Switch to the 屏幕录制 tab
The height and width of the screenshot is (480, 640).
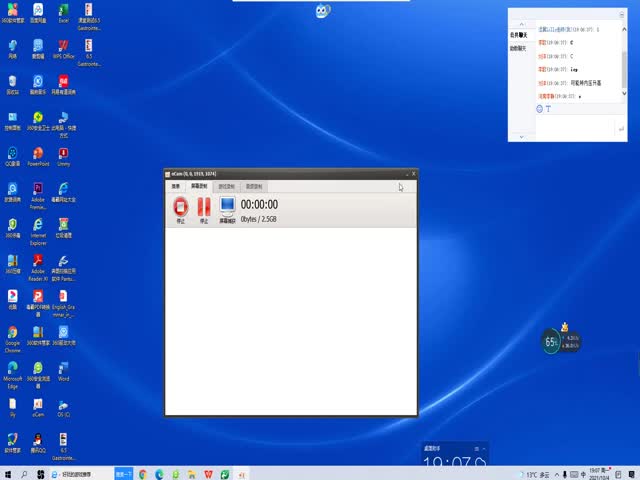(200, 186)
